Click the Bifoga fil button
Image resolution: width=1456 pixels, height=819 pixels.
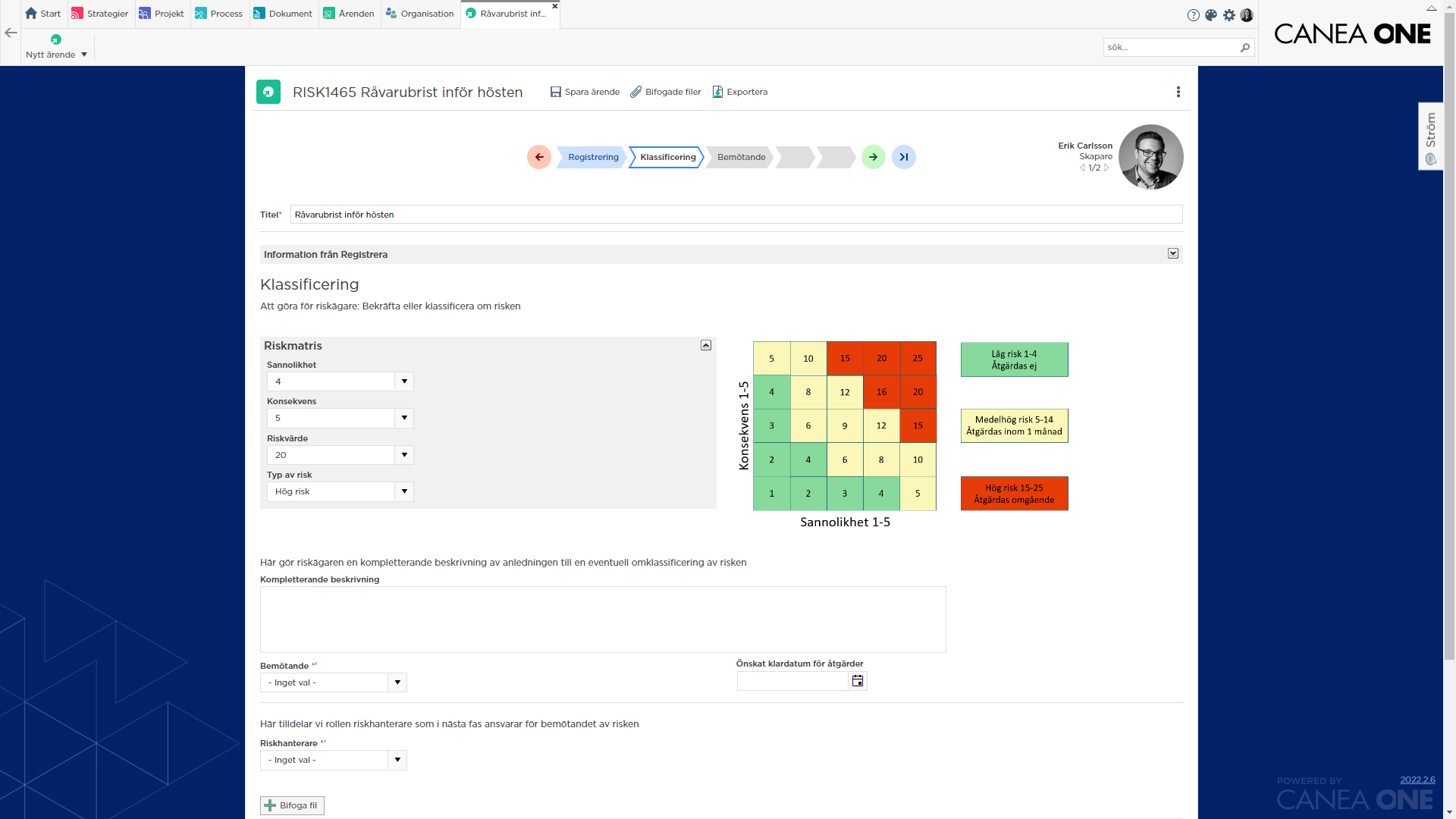coord(291,805)
